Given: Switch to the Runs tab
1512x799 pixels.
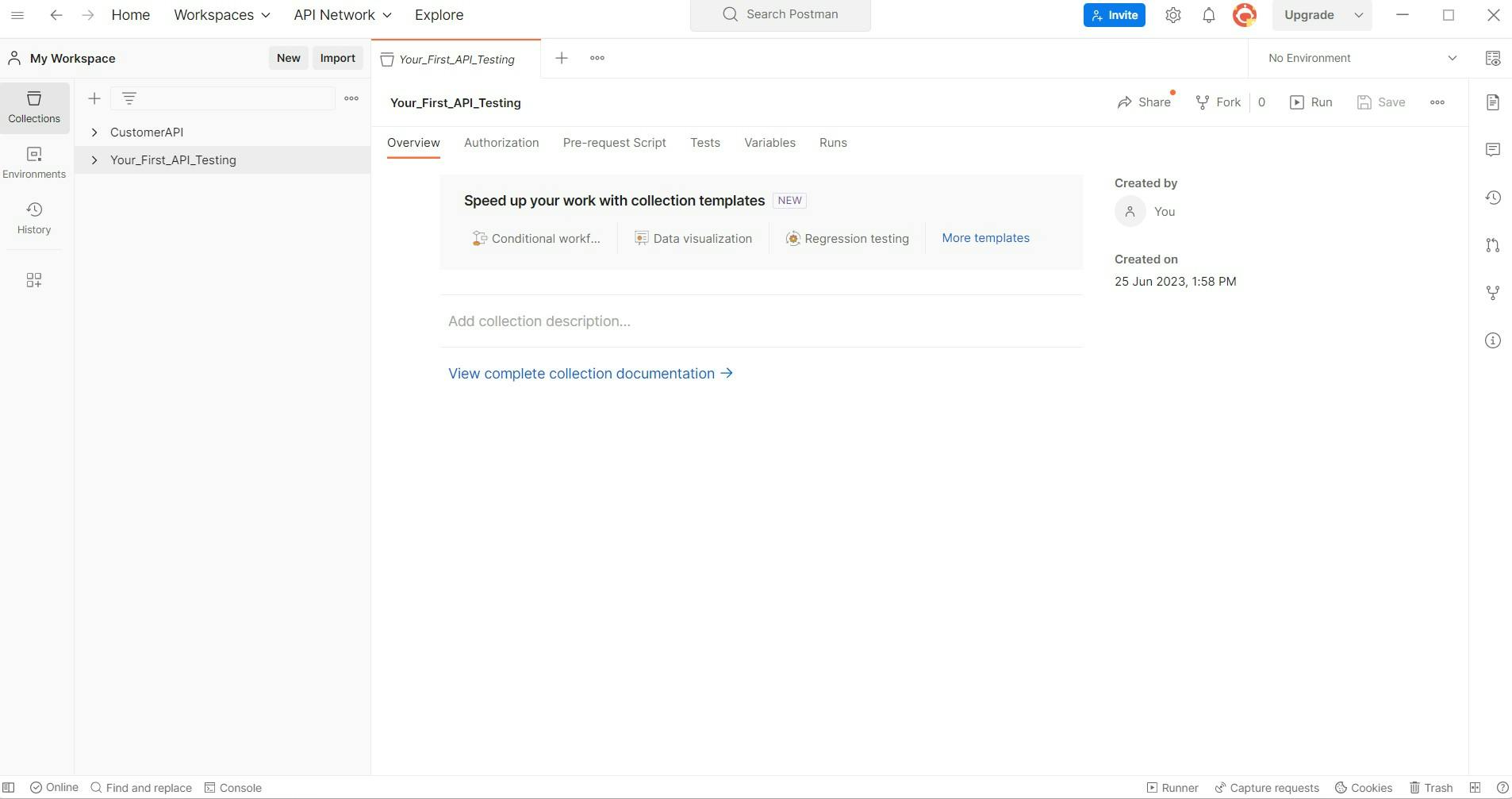Looking at the screenshot, I should click(833, 143).
